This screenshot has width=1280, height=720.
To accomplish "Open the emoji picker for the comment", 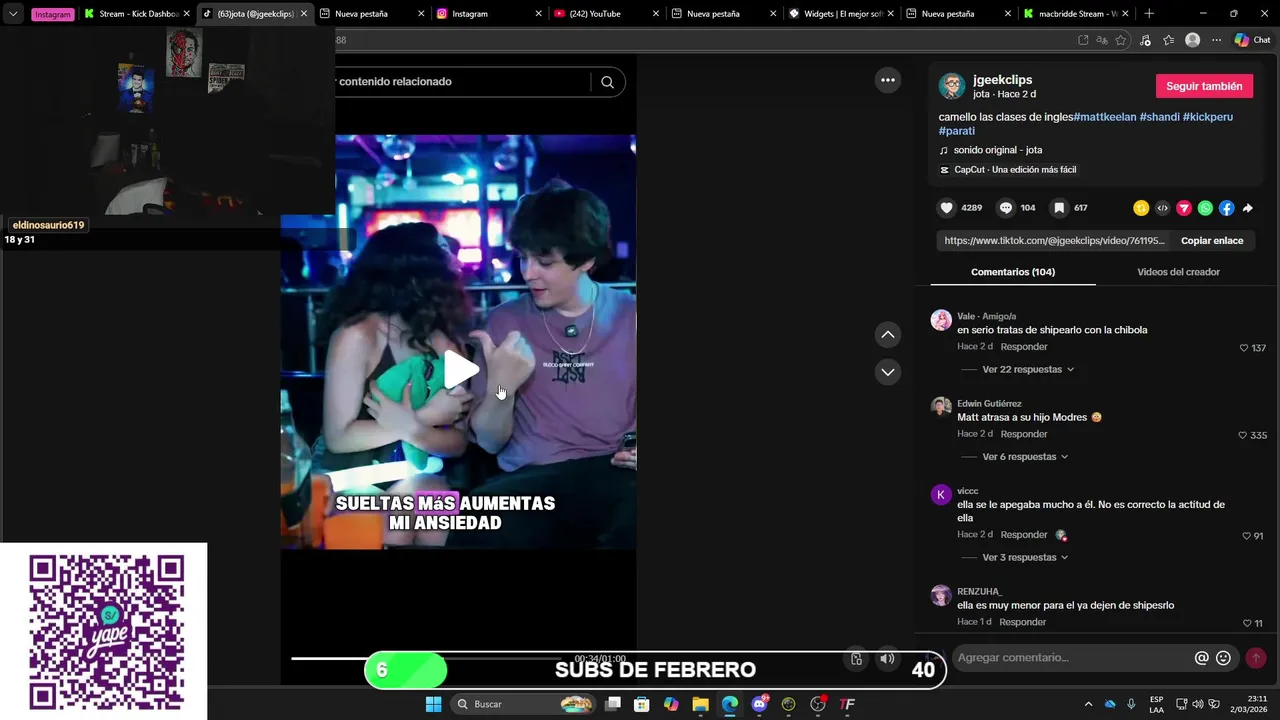I will point(1223,658).
